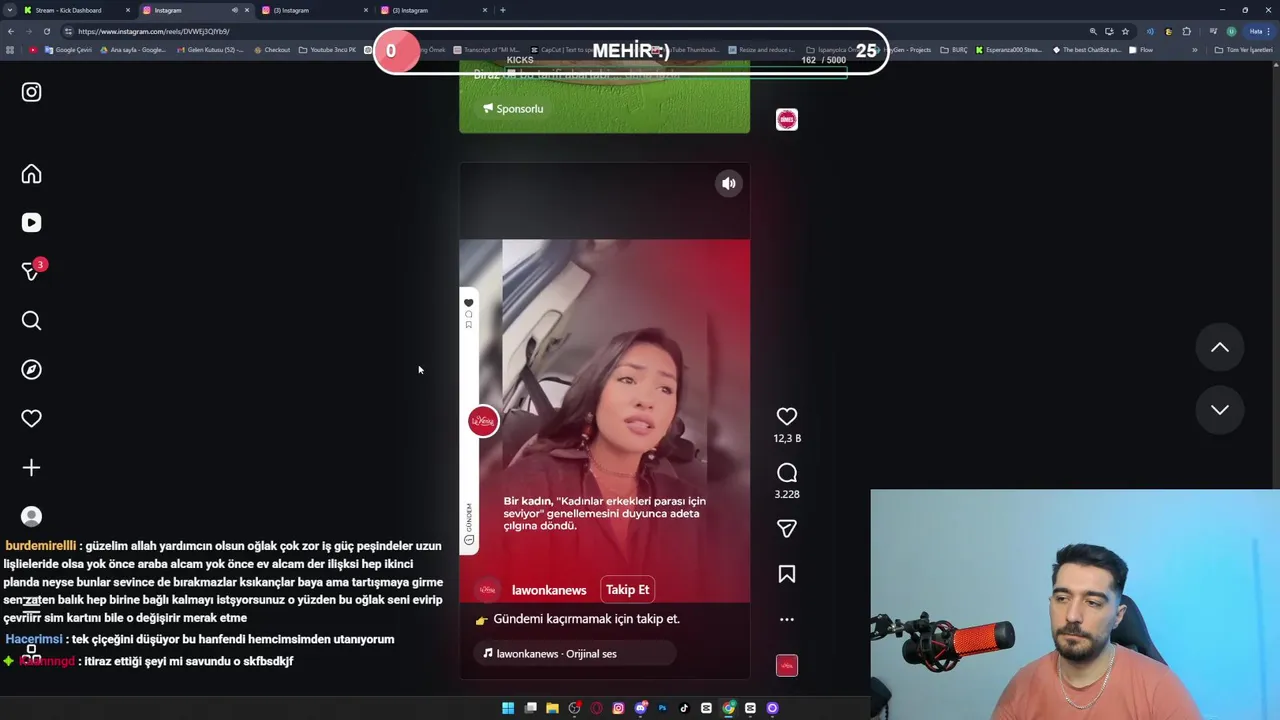The height and width of the screenshot is (720, 1280).
Task: Switch to the second (3) Instagram tab
Action: 312,10
